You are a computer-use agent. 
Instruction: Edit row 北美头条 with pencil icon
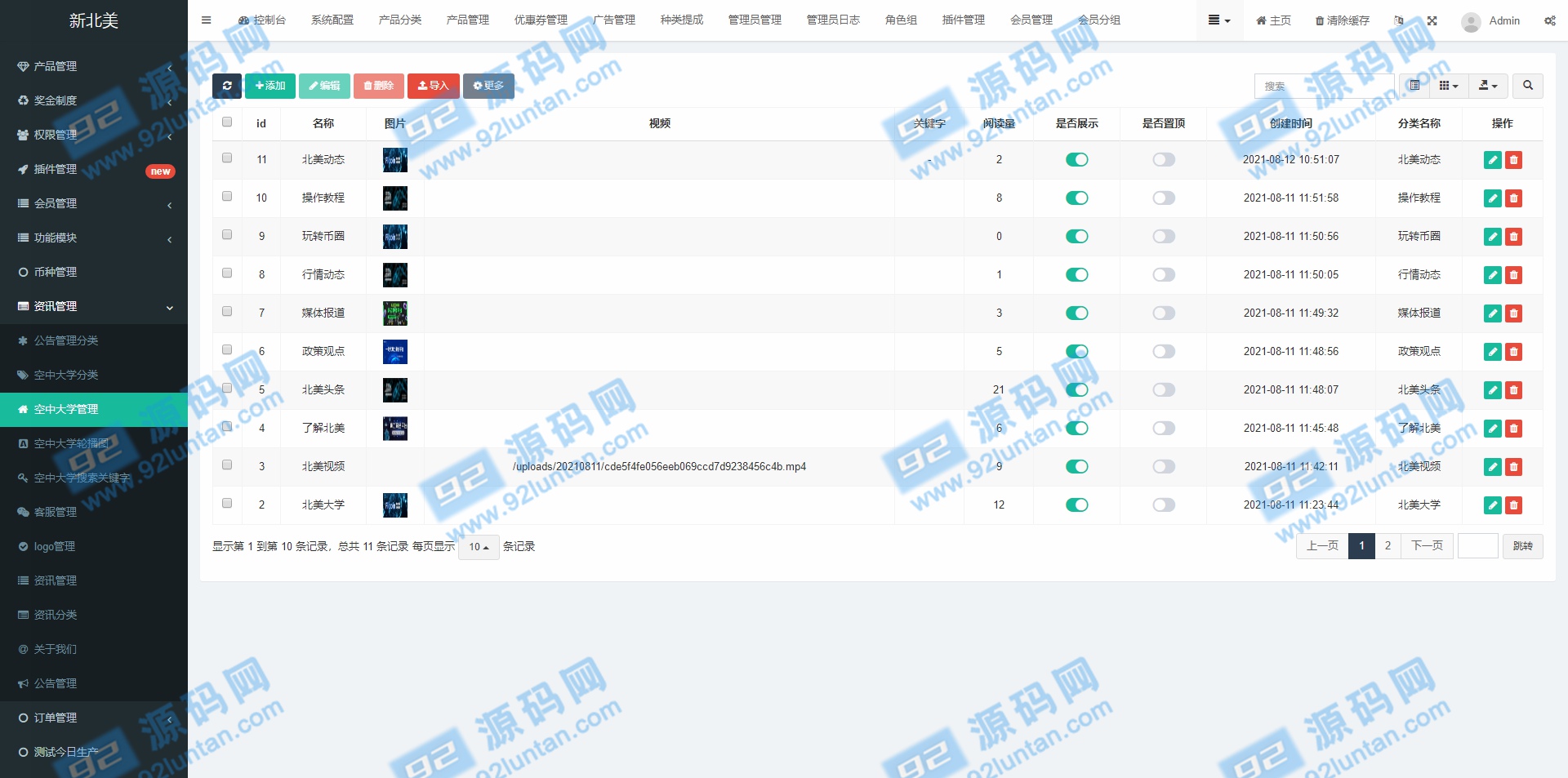(x=1493, y=390)
